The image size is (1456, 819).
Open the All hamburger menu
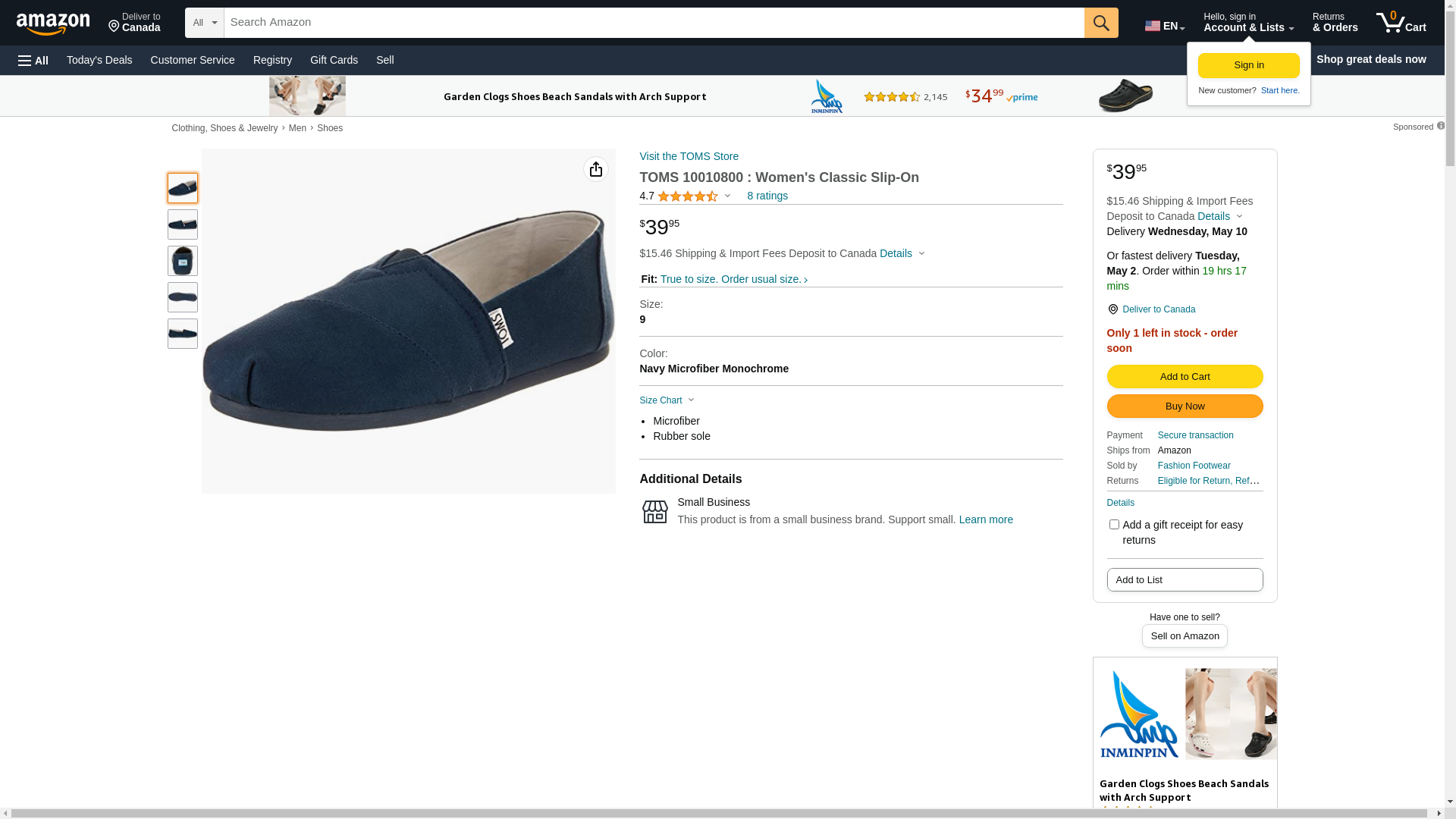pos(33,60)
